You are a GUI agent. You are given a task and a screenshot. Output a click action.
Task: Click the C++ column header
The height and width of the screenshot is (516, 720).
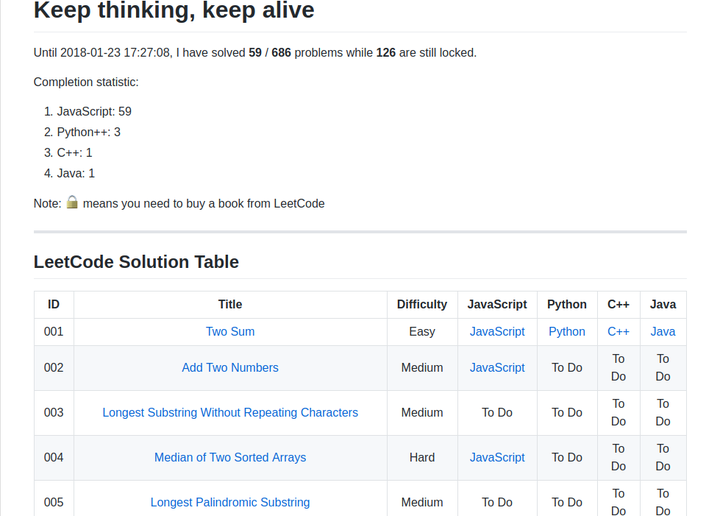(x=618, y=304)
